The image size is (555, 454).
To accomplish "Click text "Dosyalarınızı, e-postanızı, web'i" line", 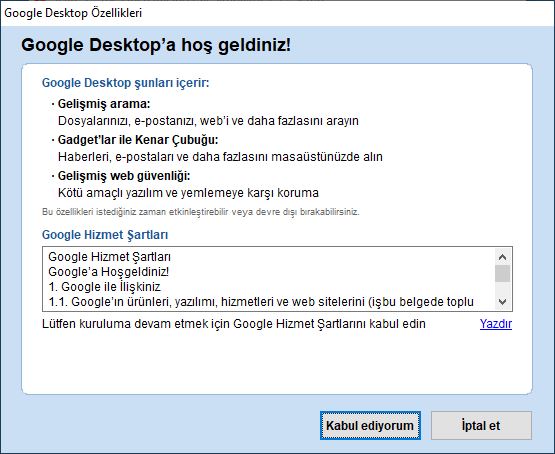I will tap(208, 121).
